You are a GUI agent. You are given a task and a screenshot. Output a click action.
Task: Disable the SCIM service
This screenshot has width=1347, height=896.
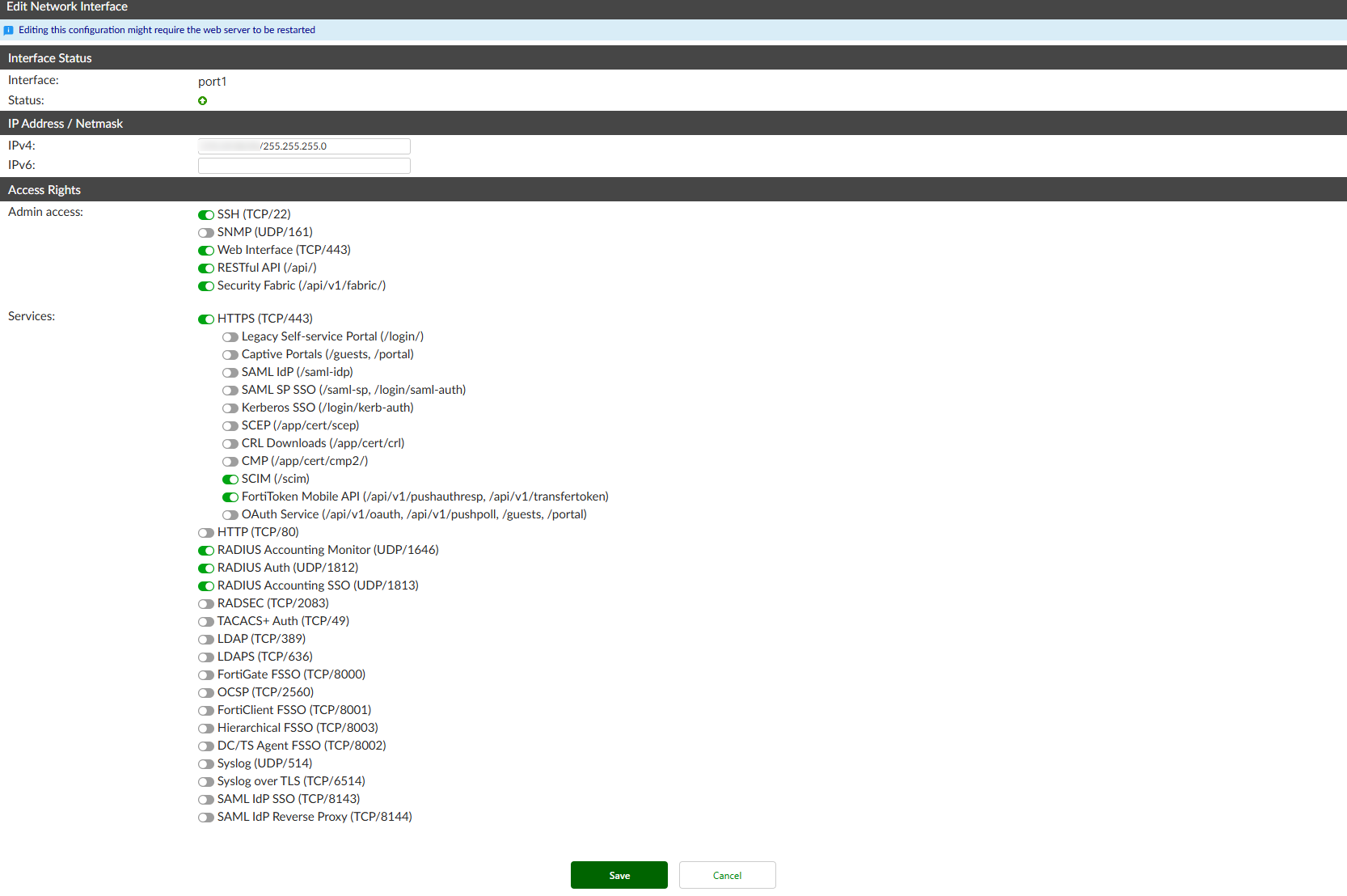click(x=230, y=479)
